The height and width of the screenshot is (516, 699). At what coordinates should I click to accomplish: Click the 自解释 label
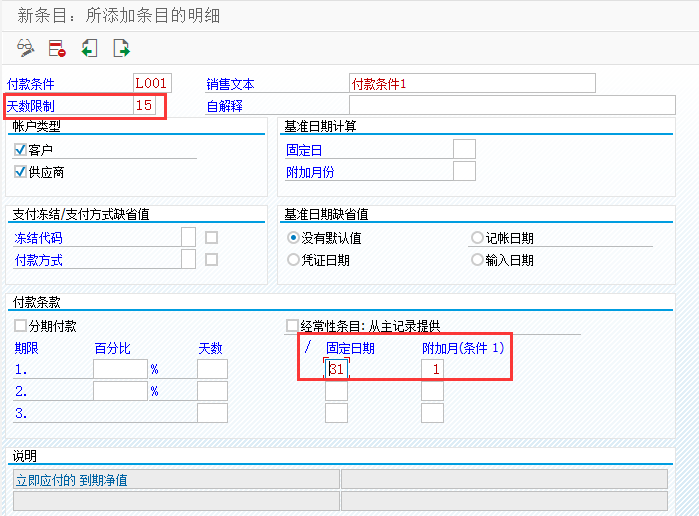pos(224,106)
